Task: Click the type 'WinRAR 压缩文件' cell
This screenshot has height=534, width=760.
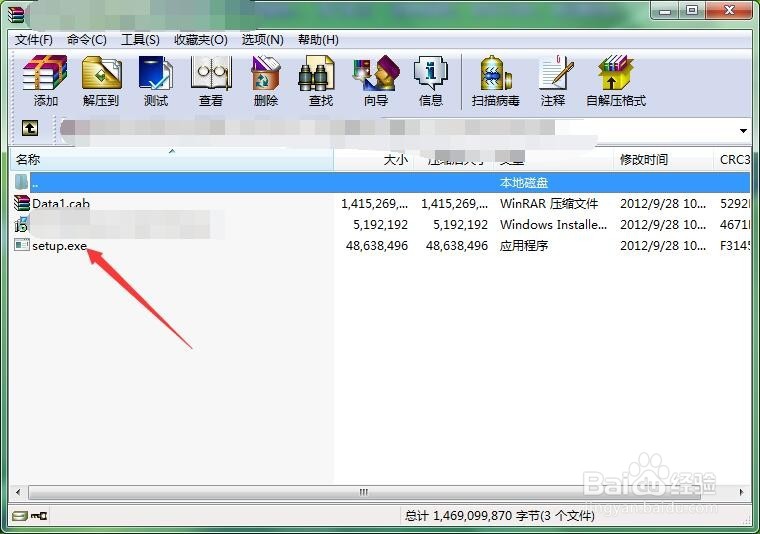Action: (549, 204)
